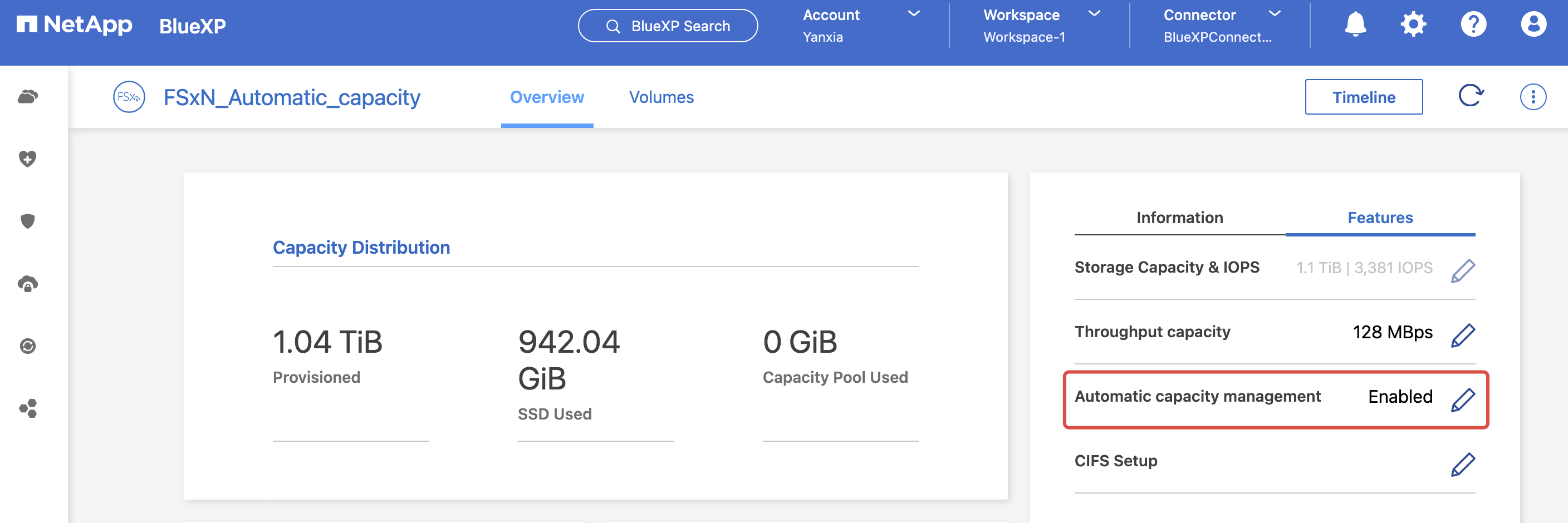Open the circular sync sidebar icon
This screenshot has height=523, width=1568.
28,346
